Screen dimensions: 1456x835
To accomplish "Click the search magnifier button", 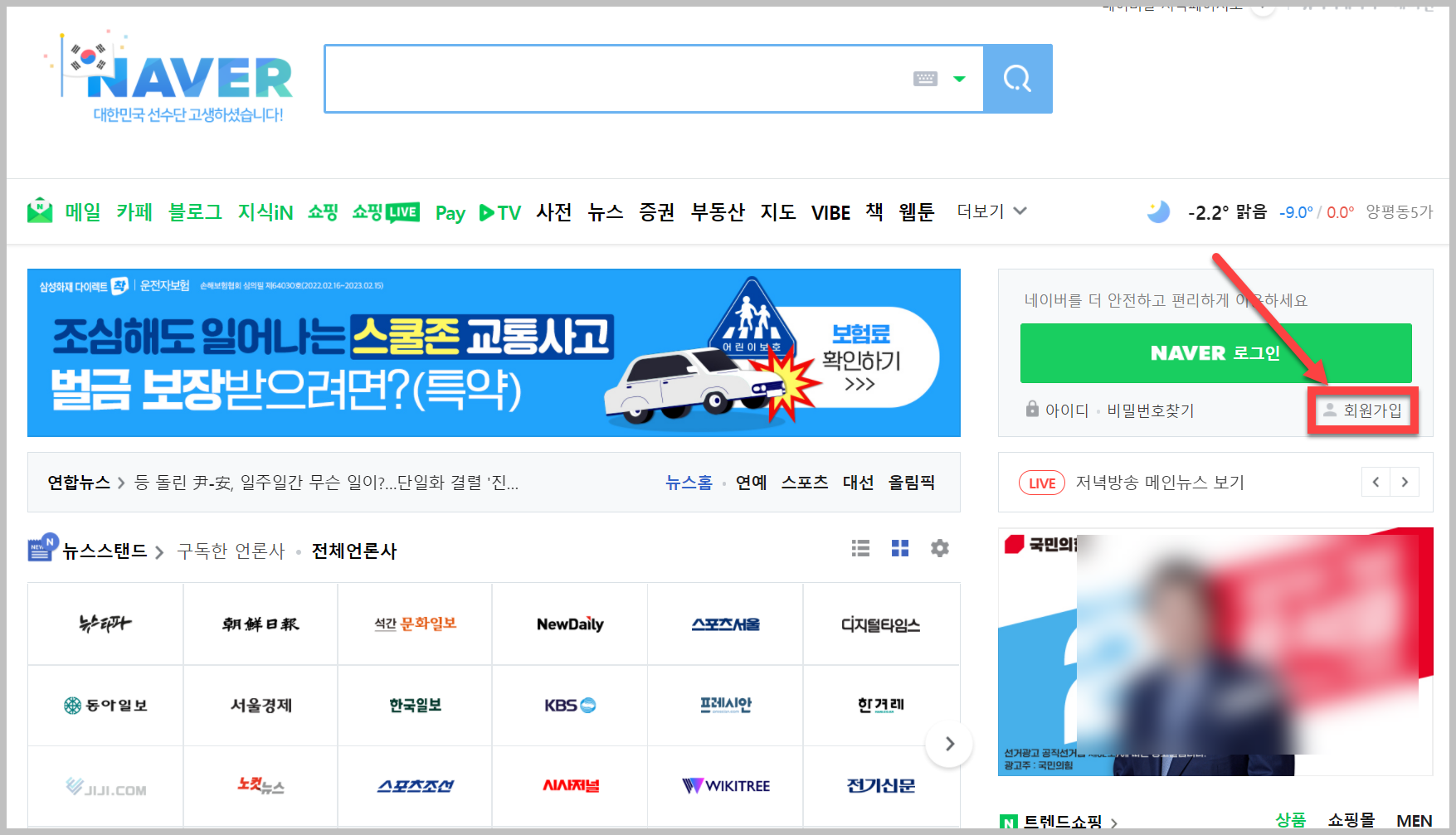I will [x=1017, y=79].
